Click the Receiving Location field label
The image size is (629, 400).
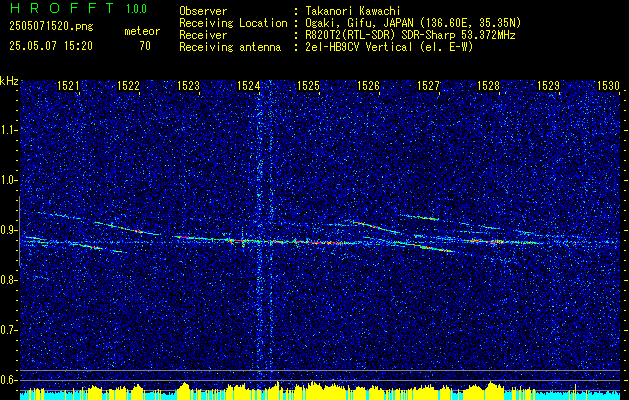tap(233, 23)
